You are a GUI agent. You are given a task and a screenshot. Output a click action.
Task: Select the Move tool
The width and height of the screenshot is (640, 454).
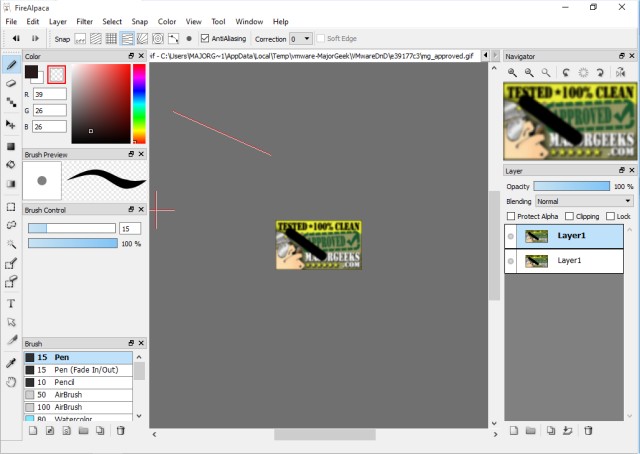tap(11, 124)
